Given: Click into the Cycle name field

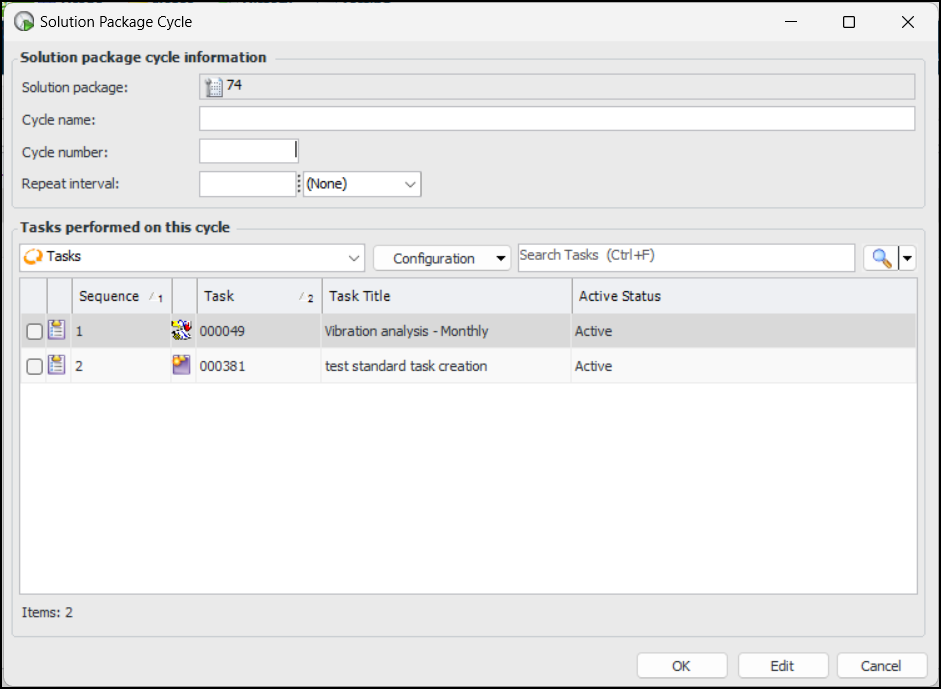Looking at the screenshot, I should [x=557, y=119].
